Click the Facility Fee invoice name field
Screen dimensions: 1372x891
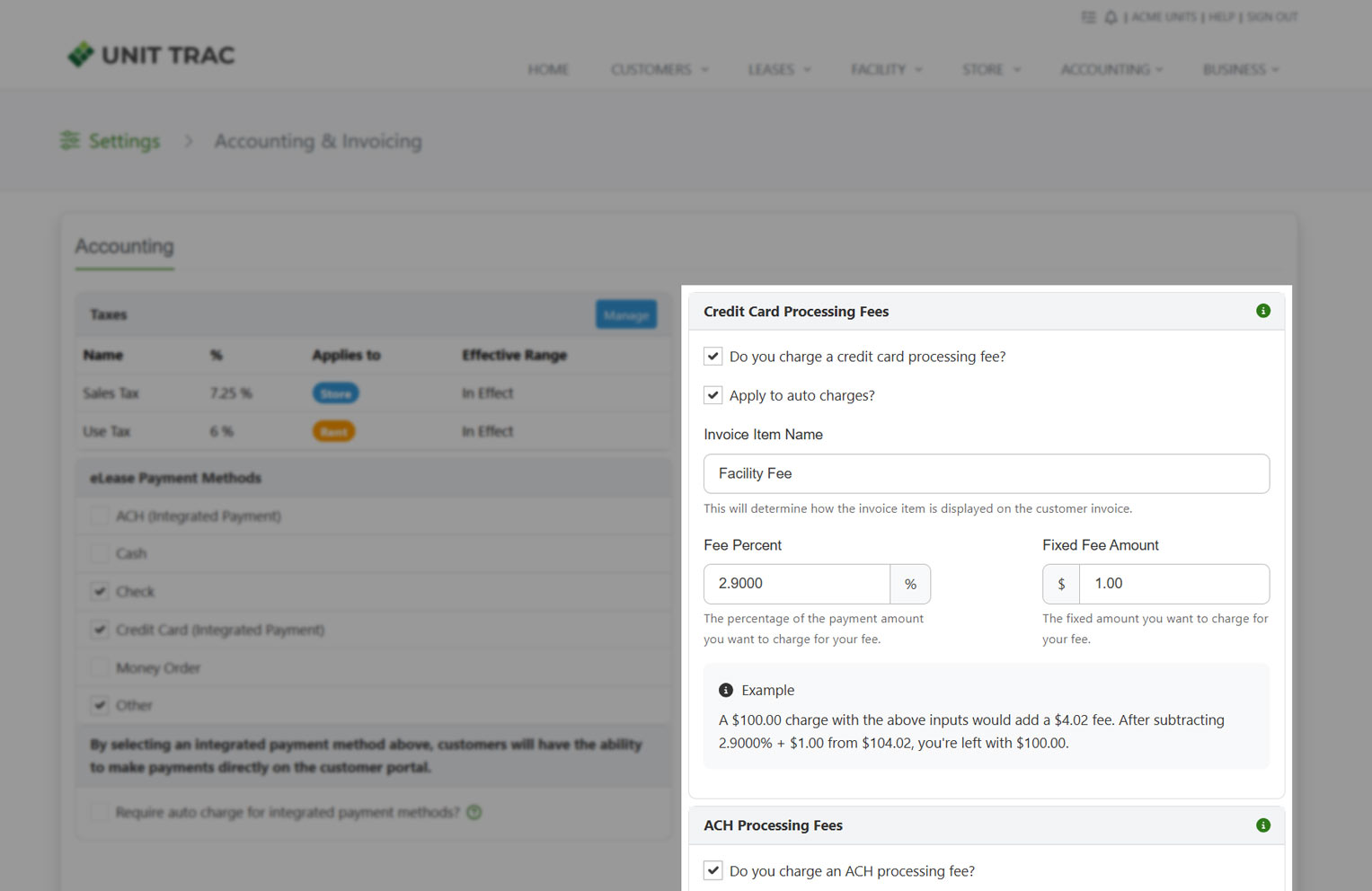point(986,473)
